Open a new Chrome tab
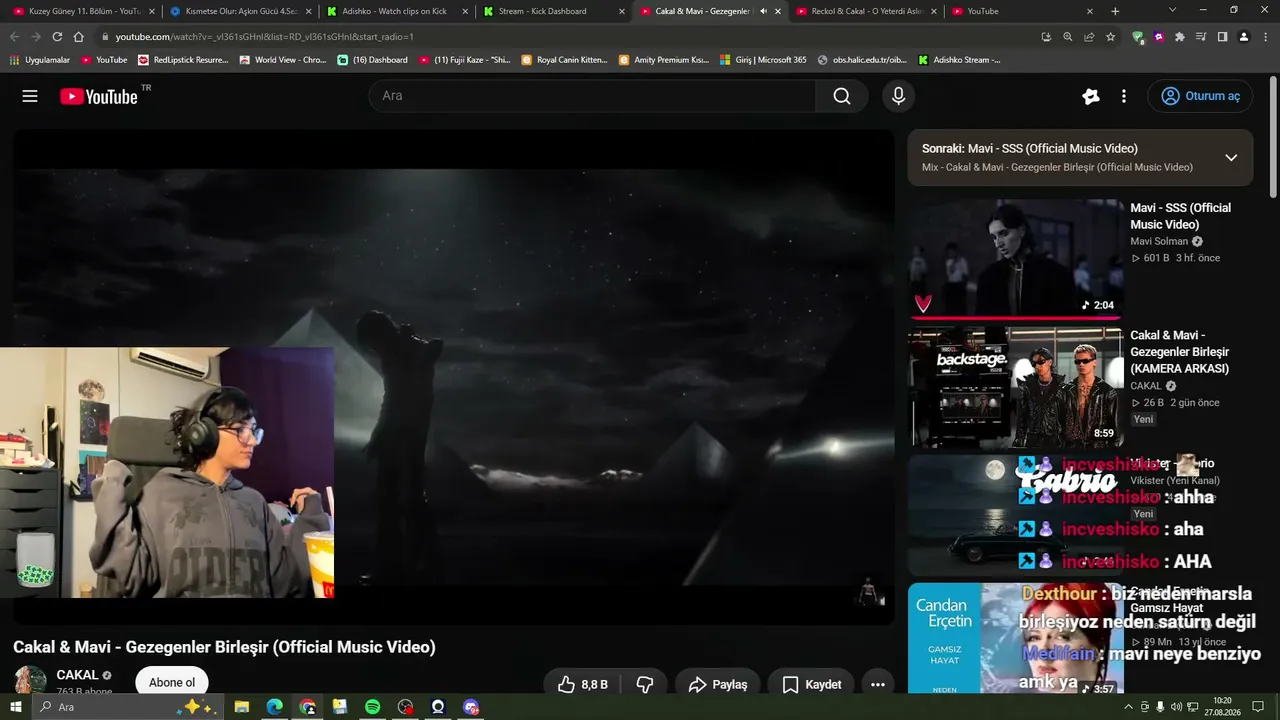This screenshot has width=1280, height=720. point(1115,11)
